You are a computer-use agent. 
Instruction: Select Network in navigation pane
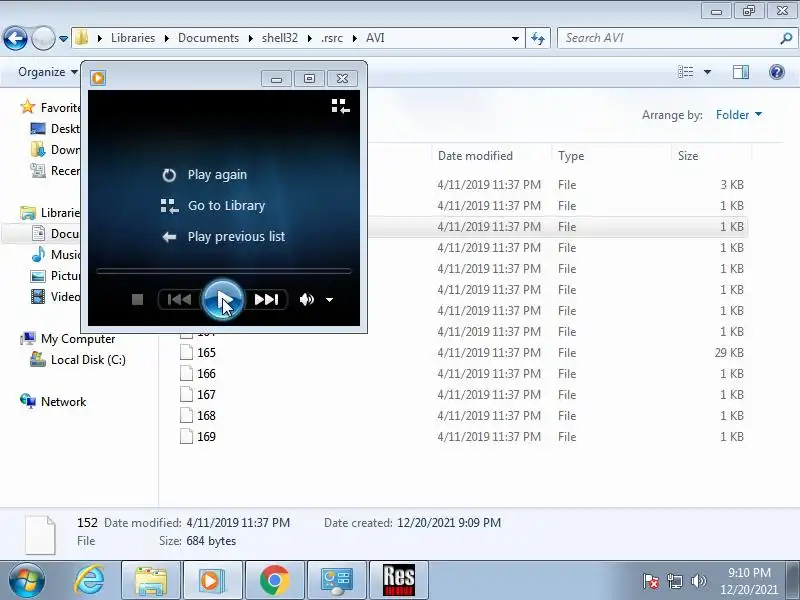pos(53,402)
